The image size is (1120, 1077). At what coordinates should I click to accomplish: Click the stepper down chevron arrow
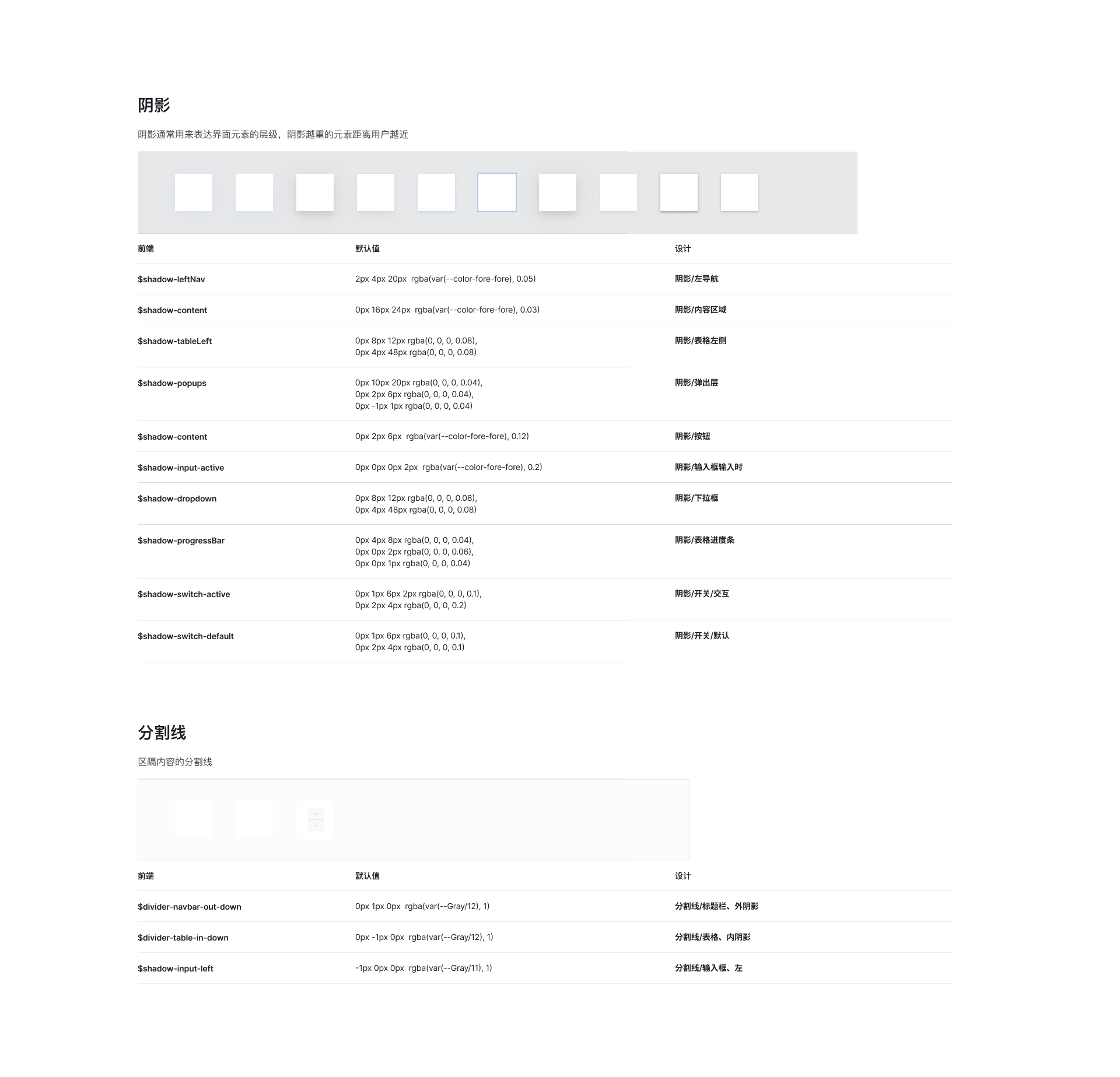pyautogui.click(x=317, y=826)
